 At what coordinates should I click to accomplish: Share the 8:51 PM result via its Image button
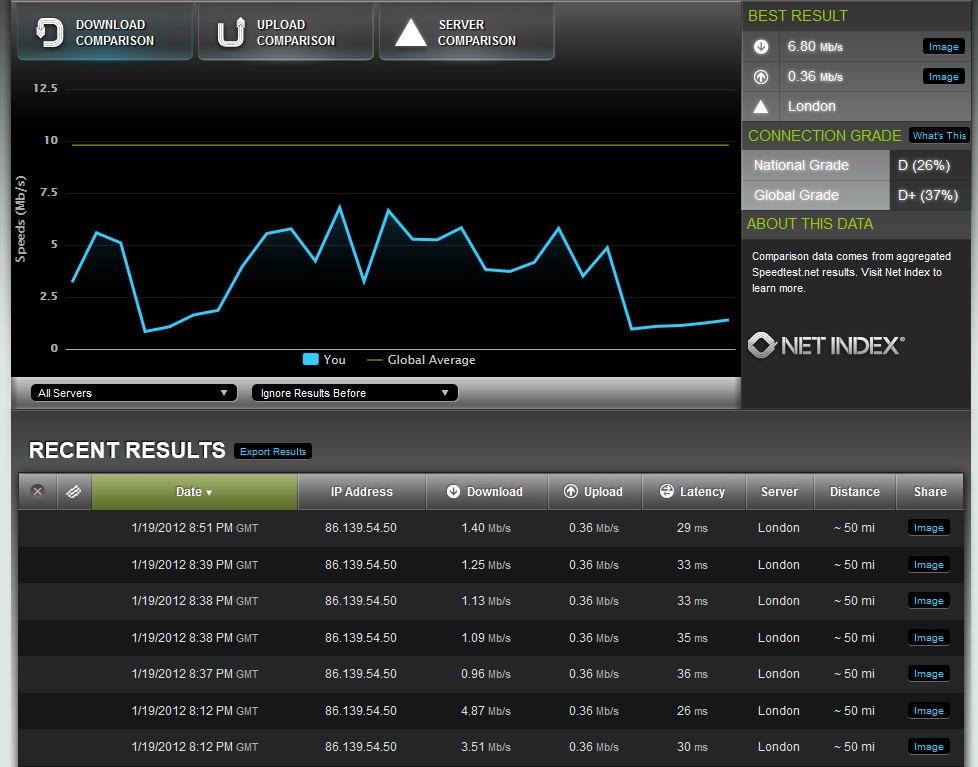928,527
